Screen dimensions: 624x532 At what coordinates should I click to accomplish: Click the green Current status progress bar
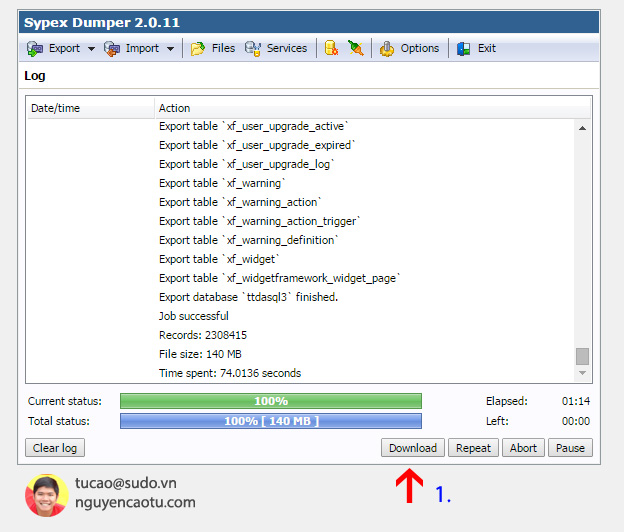tap(271, 401)
